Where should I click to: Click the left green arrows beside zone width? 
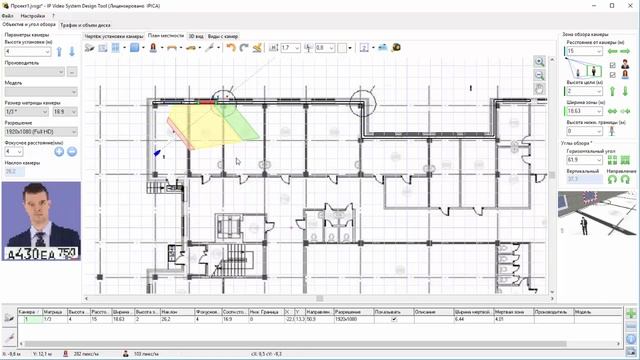click(x=613, y=111)
